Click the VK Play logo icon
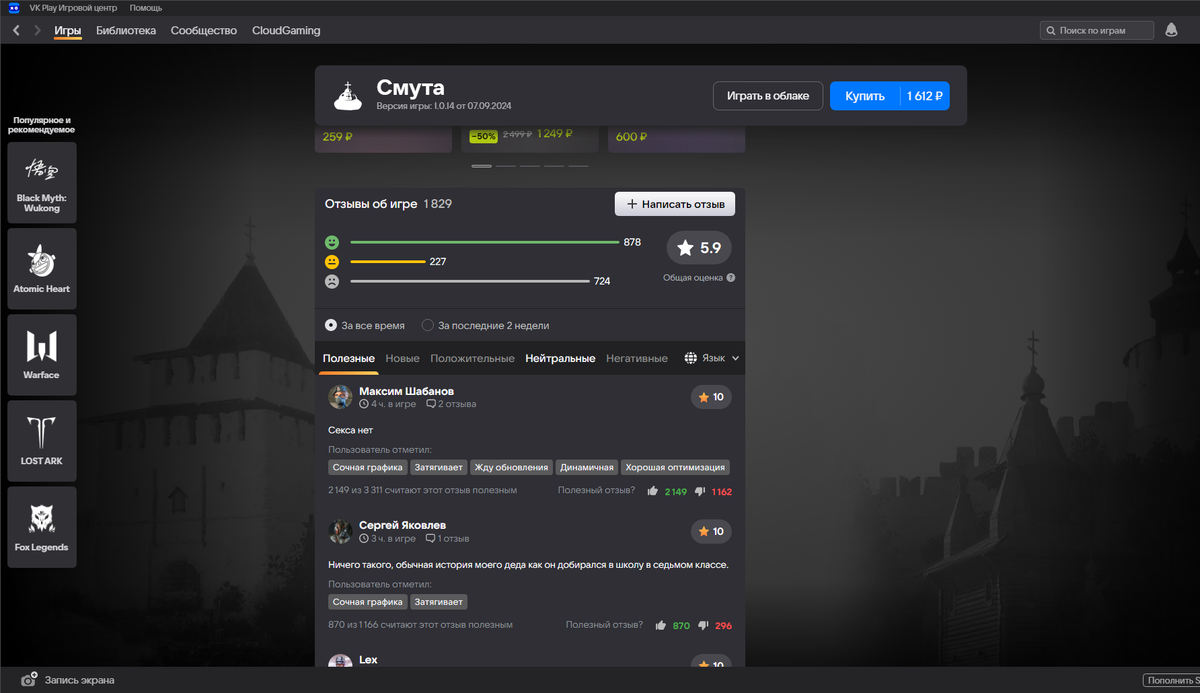1200x693 pixels. (14, 7)
